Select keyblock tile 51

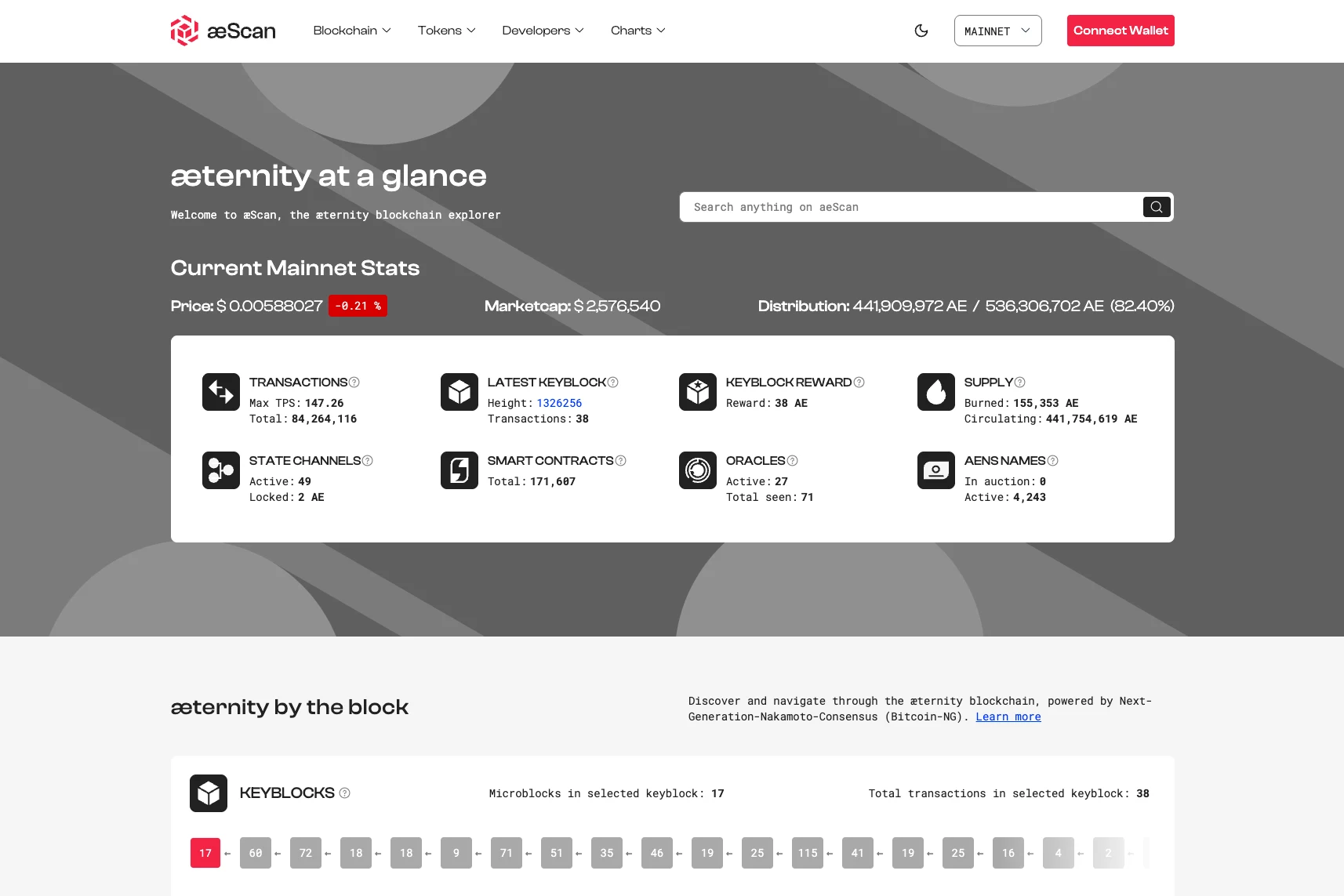click(x=557, y=853)
